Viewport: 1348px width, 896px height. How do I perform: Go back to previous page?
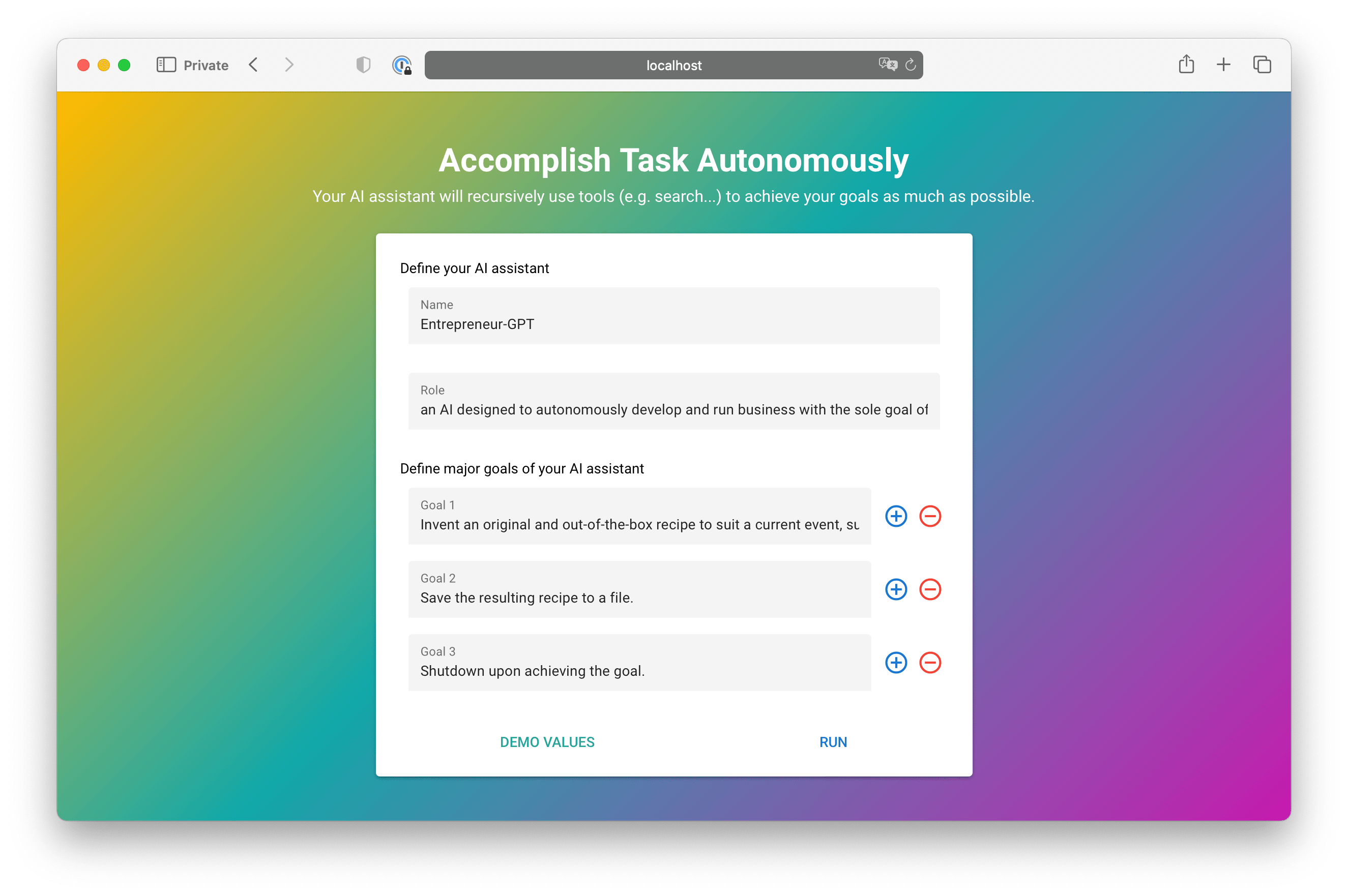click(254, 65)
